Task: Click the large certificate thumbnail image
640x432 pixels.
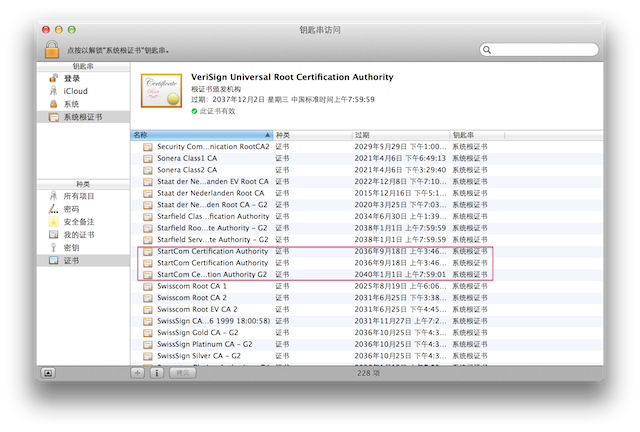Action: 161,91
